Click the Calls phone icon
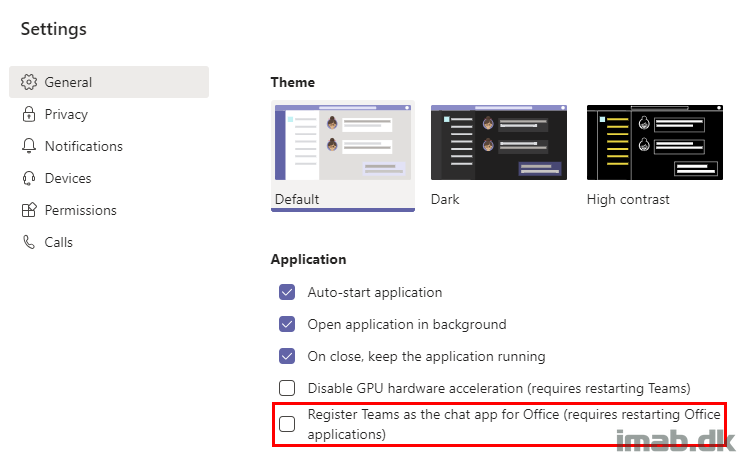 click(29, 242)
